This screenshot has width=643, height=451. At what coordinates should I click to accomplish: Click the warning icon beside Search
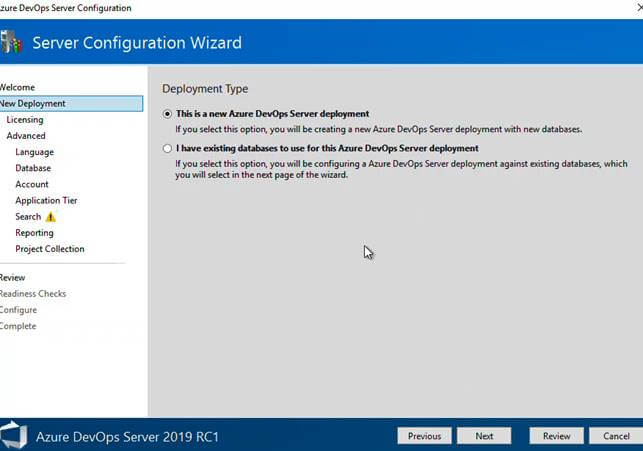(51, 217)
